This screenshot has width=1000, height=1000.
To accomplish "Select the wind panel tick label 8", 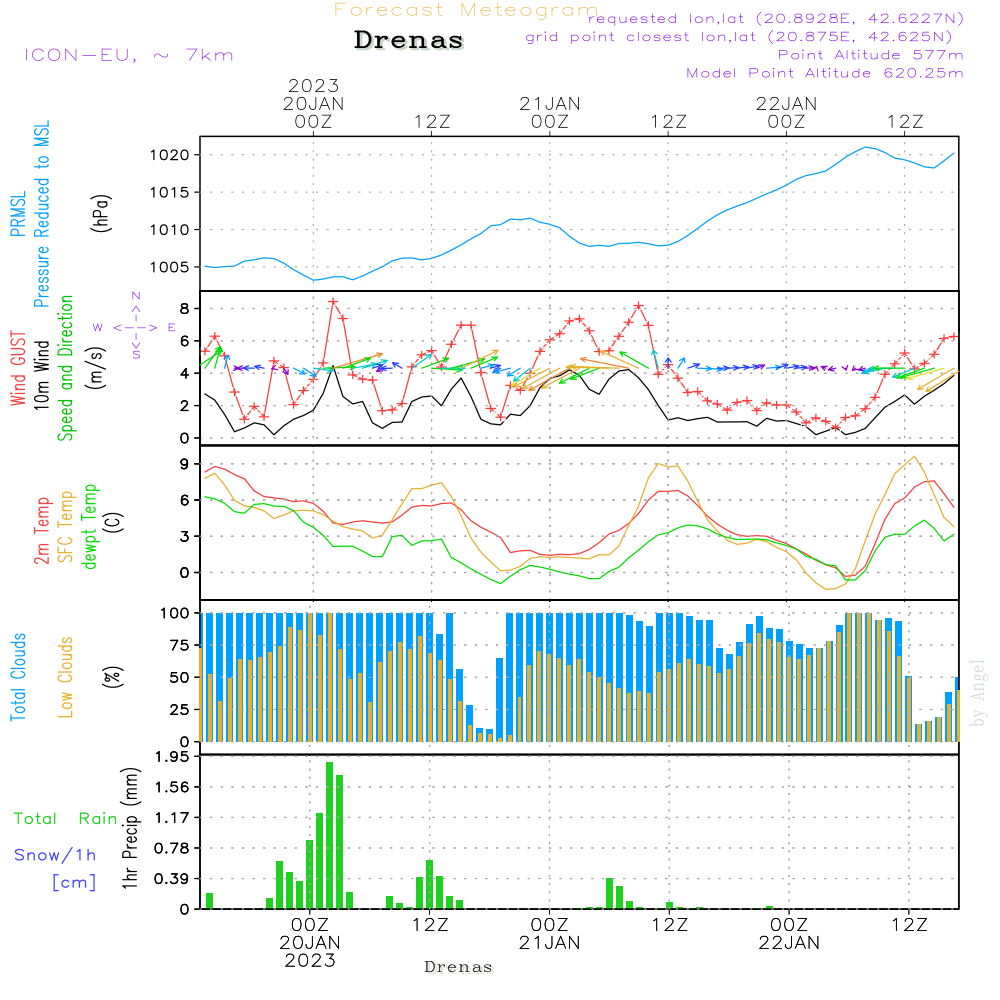I will (x=184, y=309).
